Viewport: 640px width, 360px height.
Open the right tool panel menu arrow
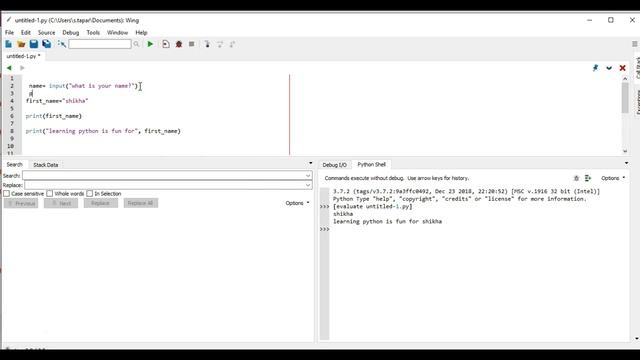[x=627, y=163]
